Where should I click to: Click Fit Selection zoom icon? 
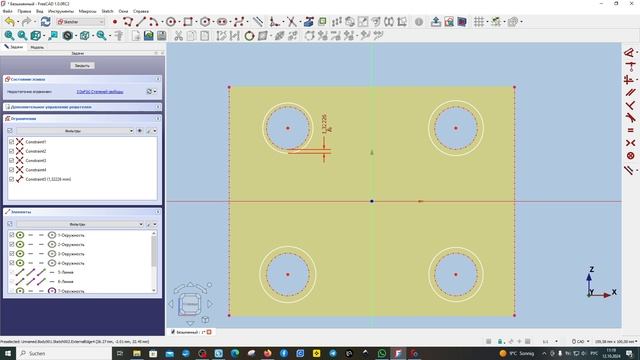pos(22,36)
